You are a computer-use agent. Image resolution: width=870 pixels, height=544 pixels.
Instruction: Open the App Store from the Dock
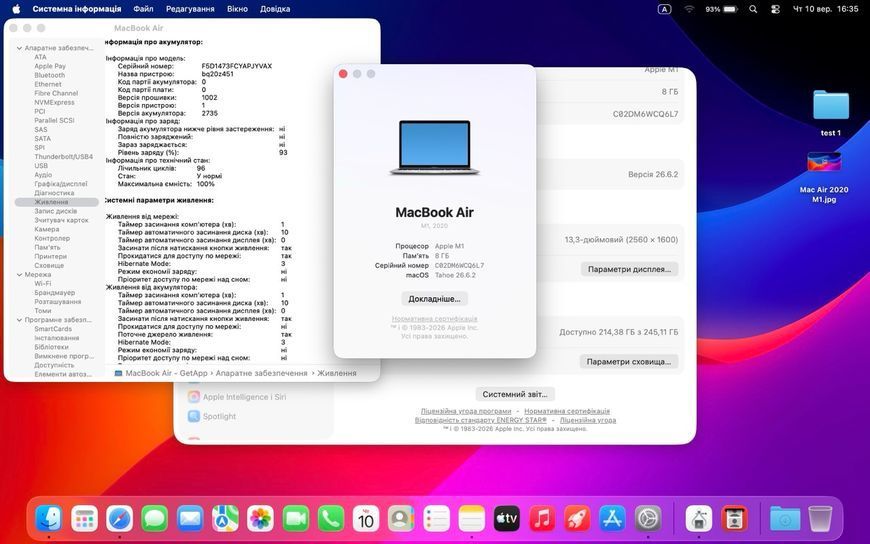point(613,520)
